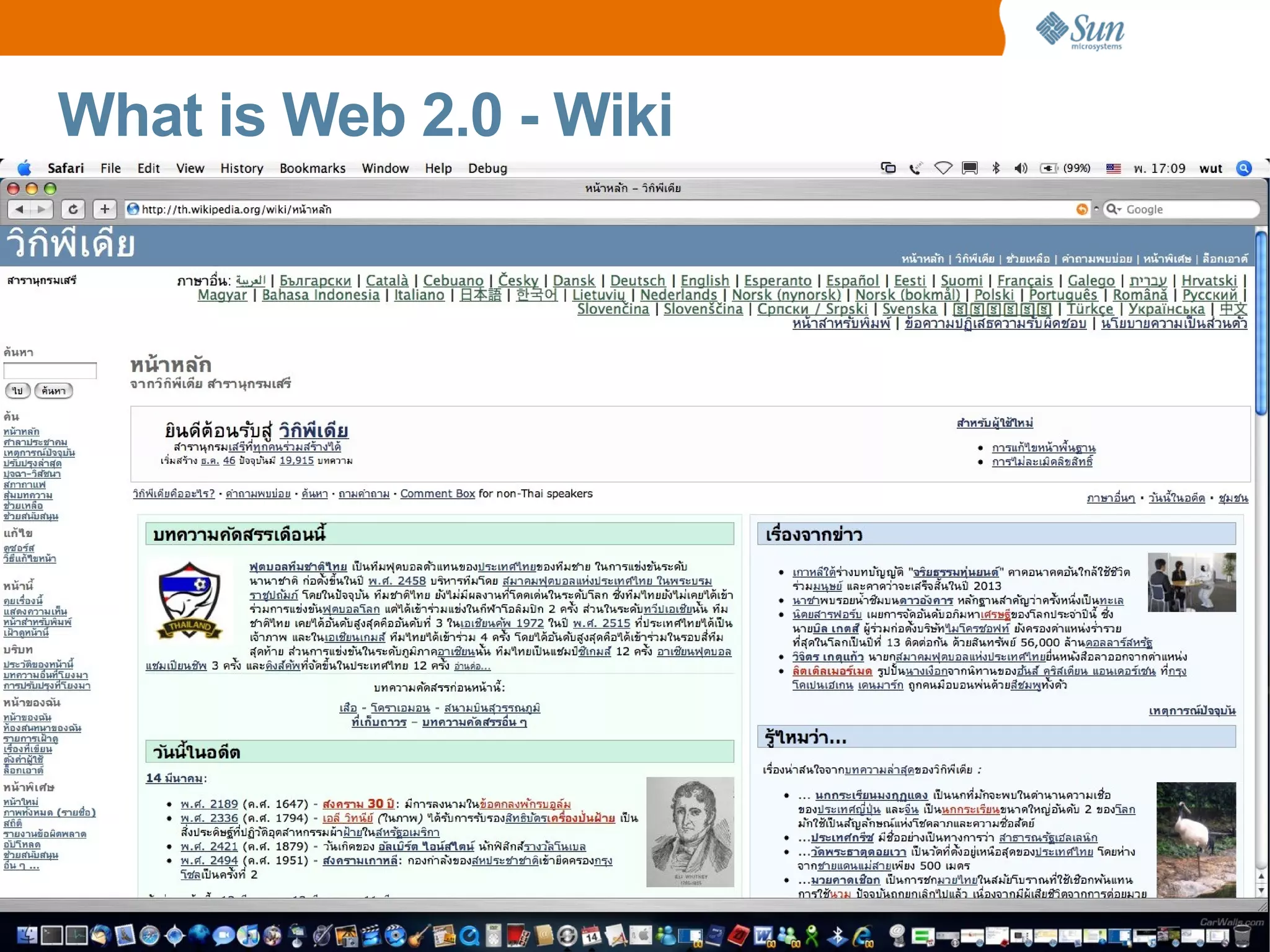1270x952 pixels.
Task: Open iCal from the Dock
Action: 590,935
